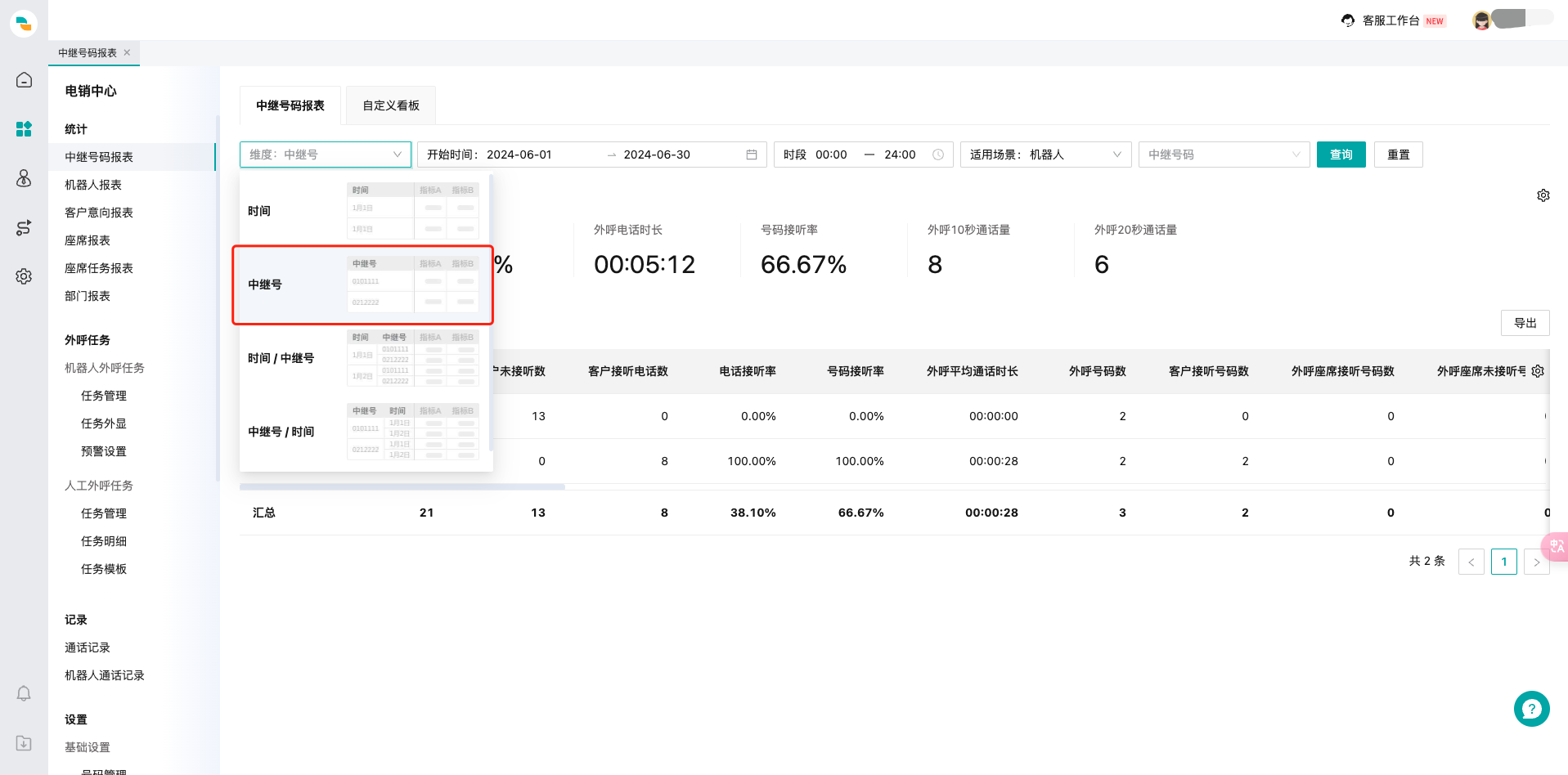Click the end date 2024-06-30 field
The height and width of the screenshot is (775, 1568).
657,155
